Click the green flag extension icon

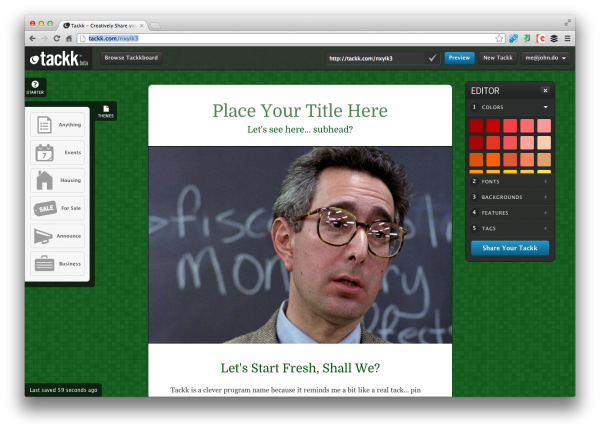(x=527, y=38)
